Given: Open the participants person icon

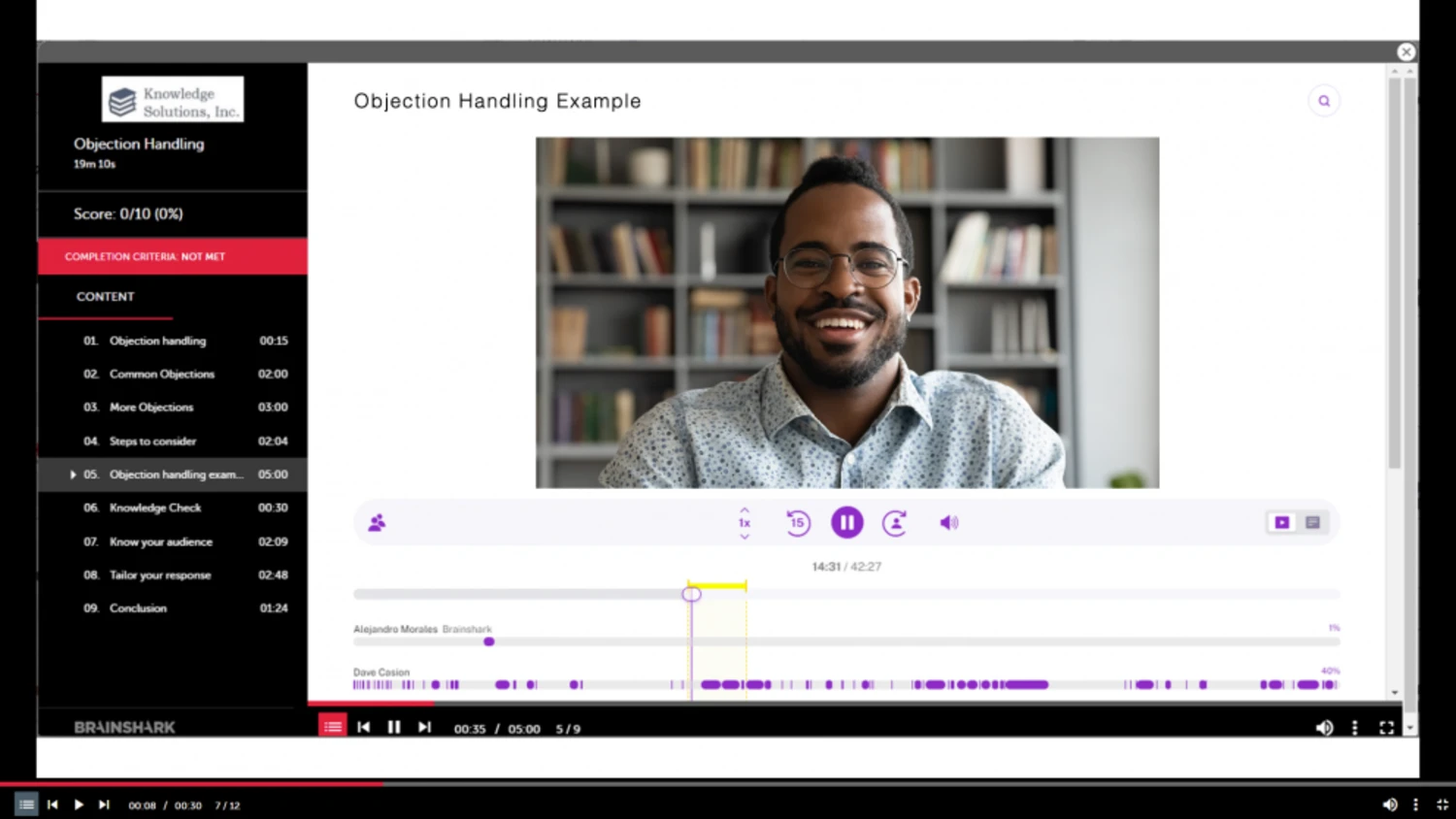Looking at the screenshot, I should pos(377,523).
